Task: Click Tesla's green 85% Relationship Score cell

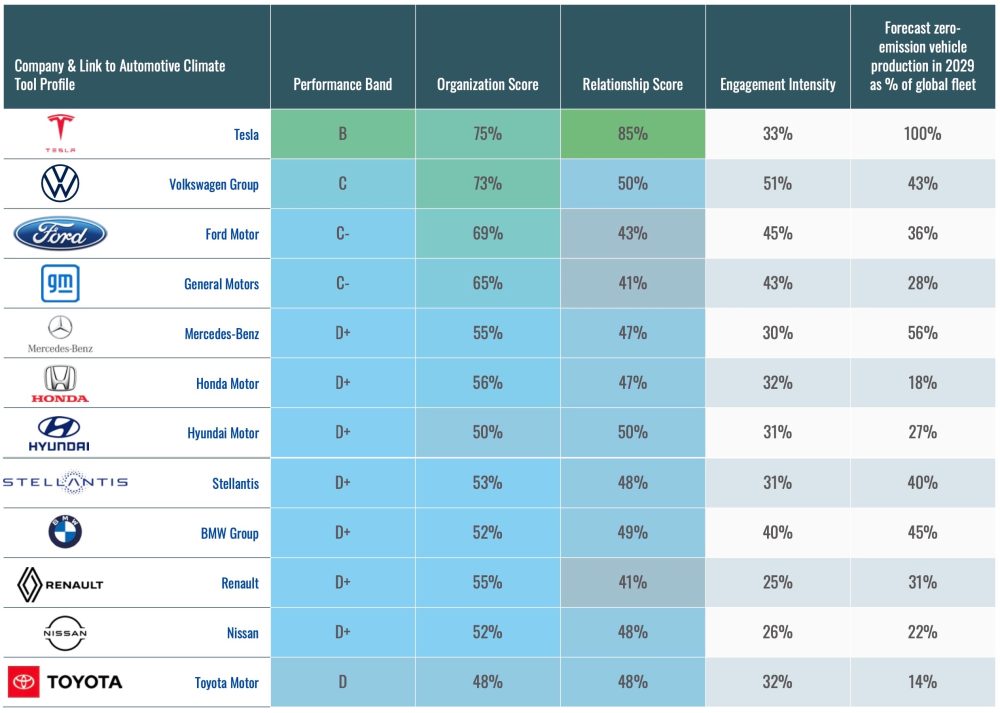Action: pos(632,134)
